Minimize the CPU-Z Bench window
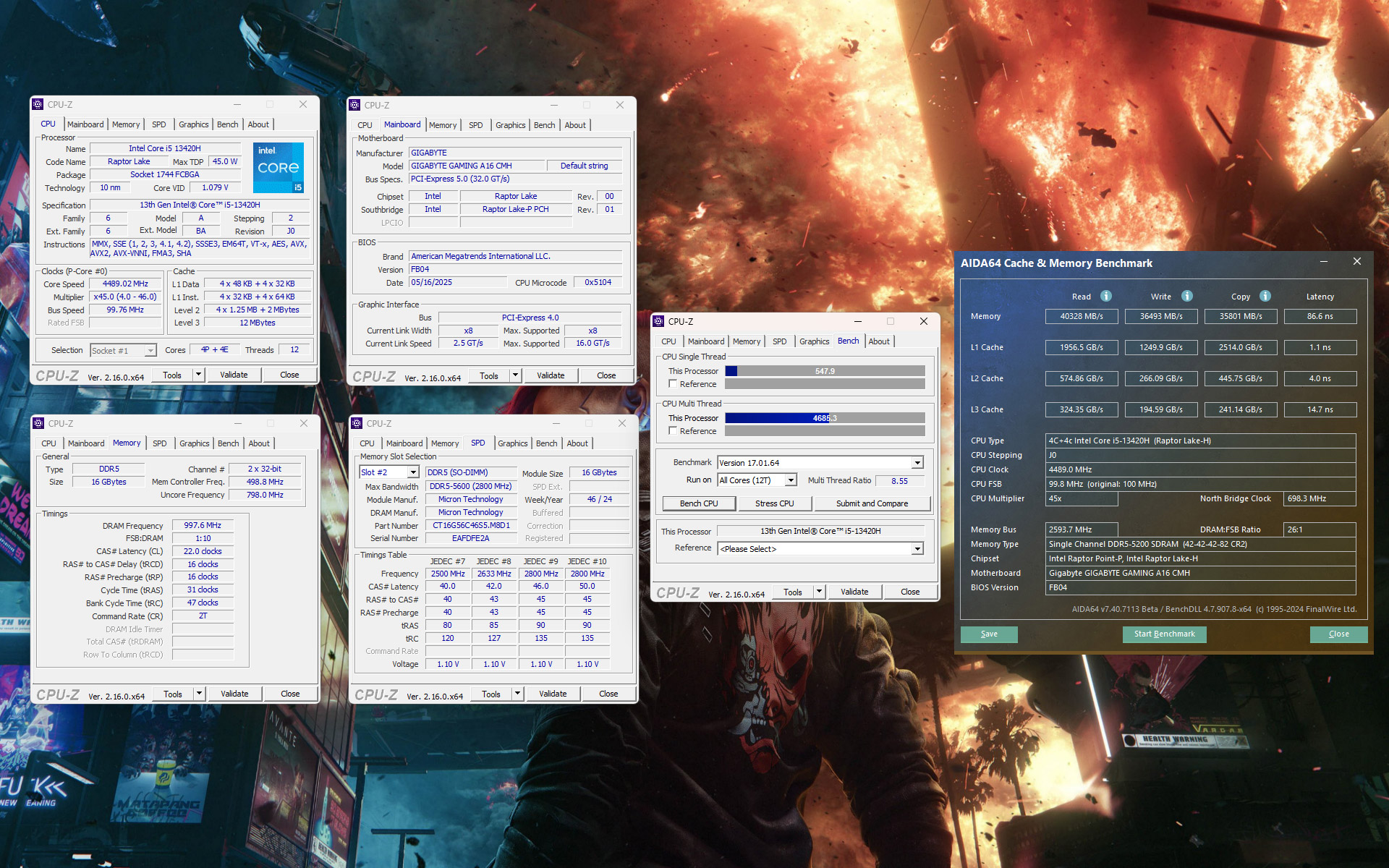 point(857,321)
